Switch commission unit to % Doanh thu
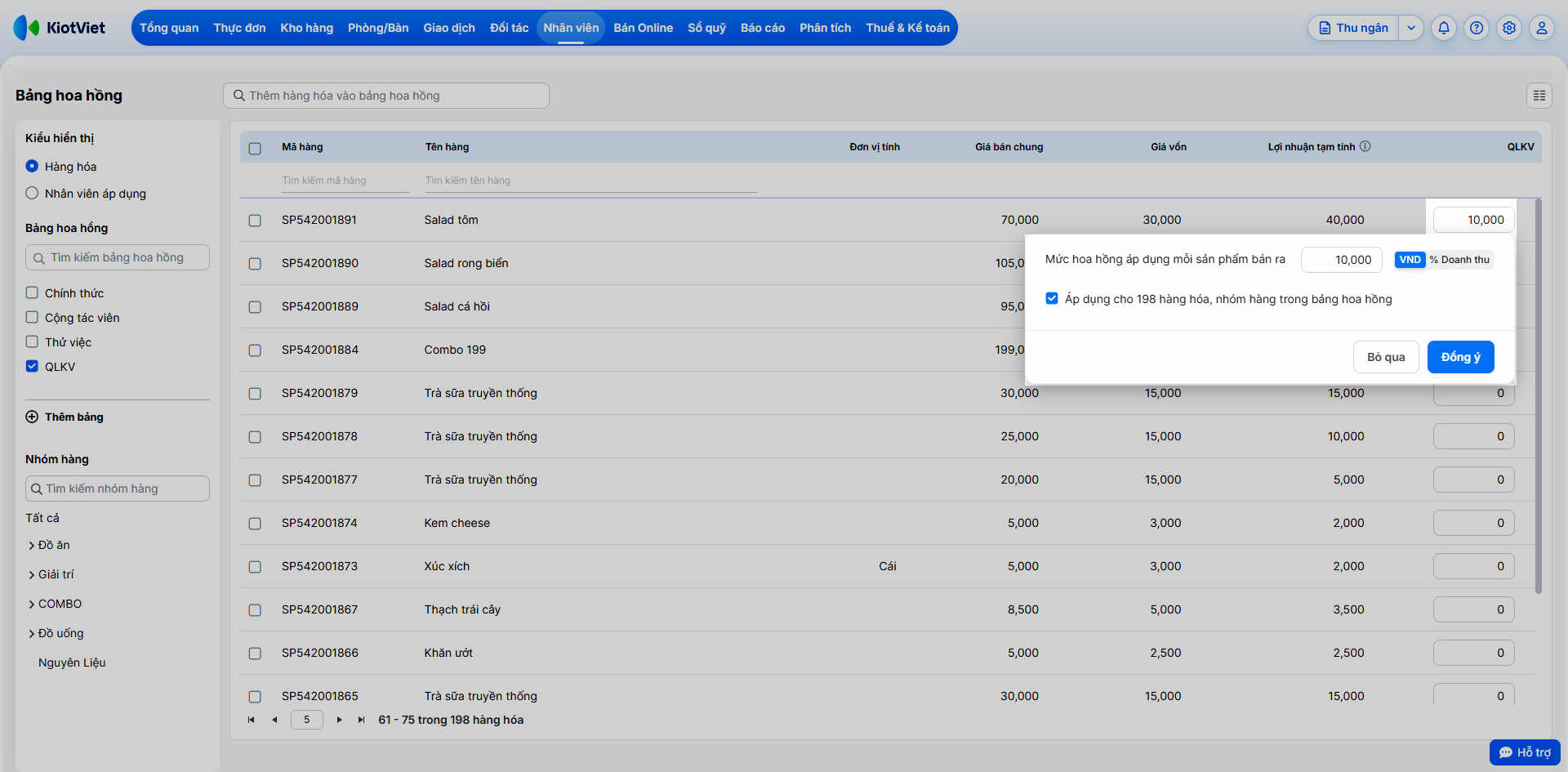 pos(1459,260)
